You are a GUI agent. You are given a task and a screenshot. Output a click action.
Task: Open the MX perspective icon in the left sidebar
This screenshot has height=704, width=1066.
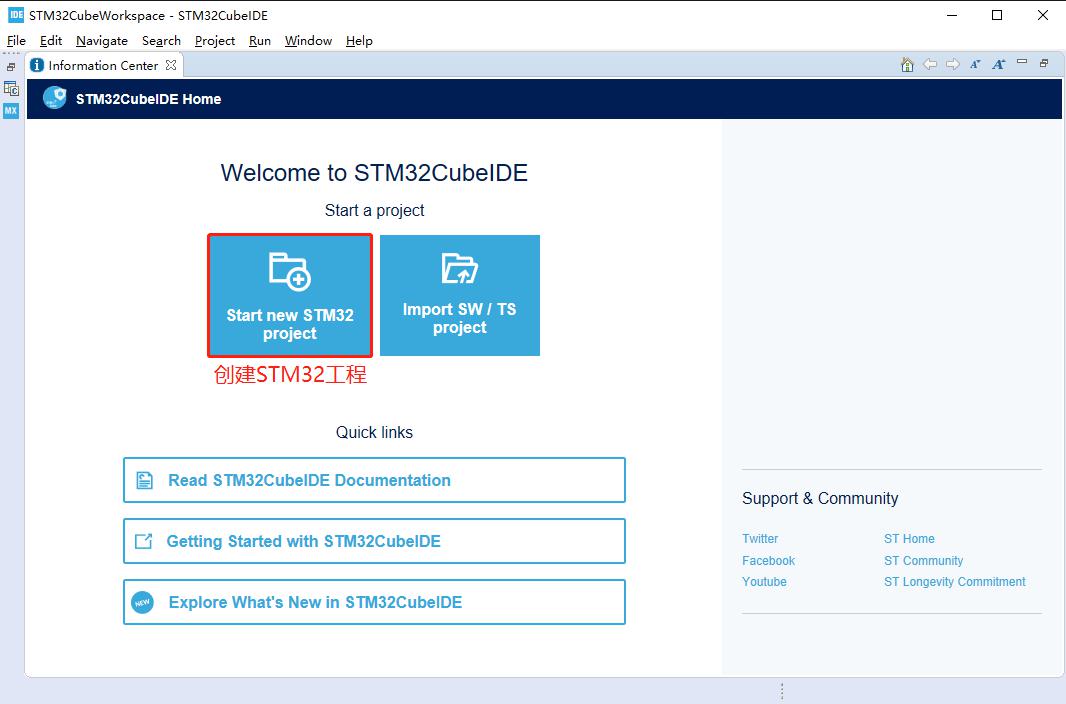(x=11, y=111)
